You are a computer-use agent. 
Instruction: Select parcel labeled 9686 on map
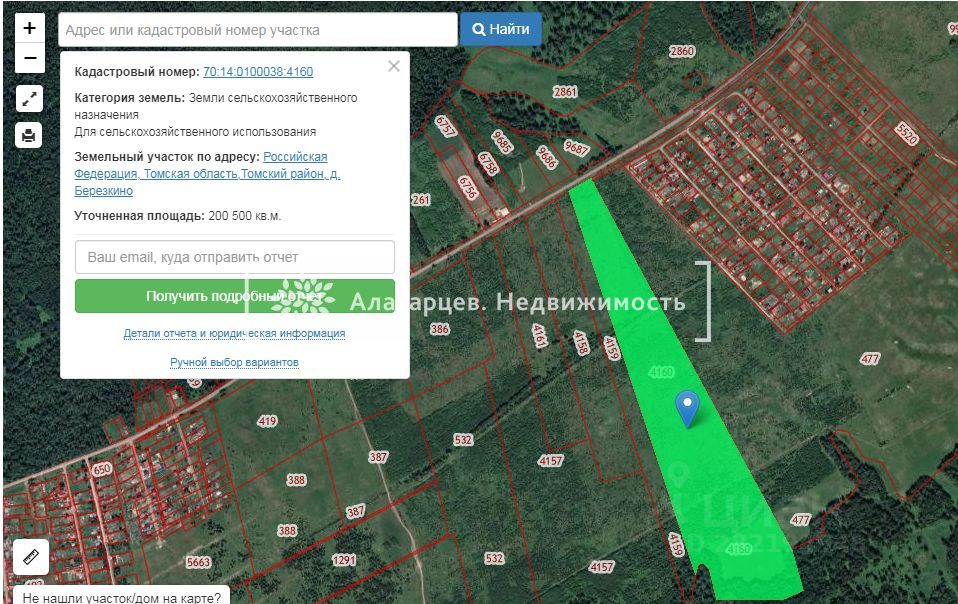(547, 157)
